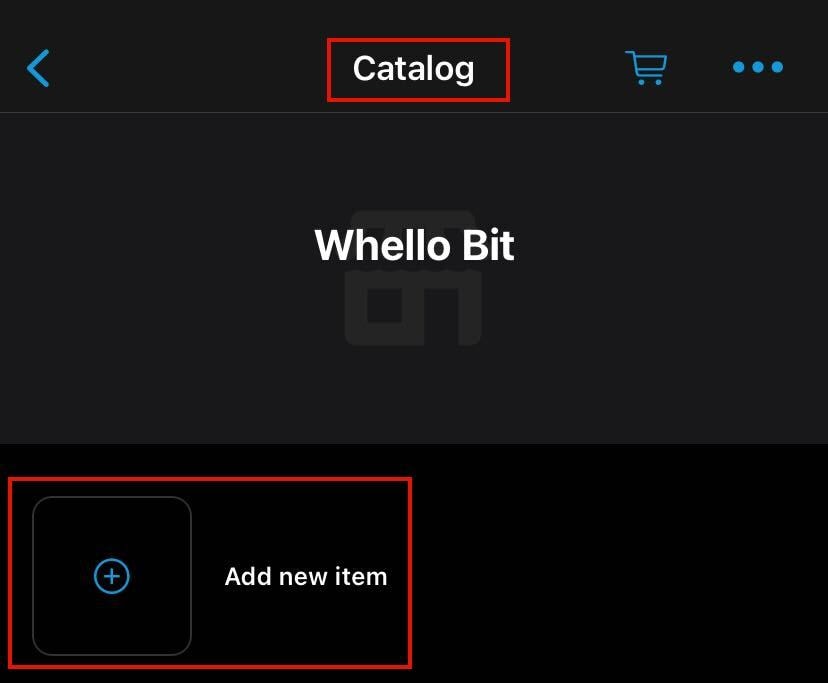This screenshot has width=828, height=683.
Task: Click the Catalog title in header
Action: pyautogui.click(x=414, y=69)
